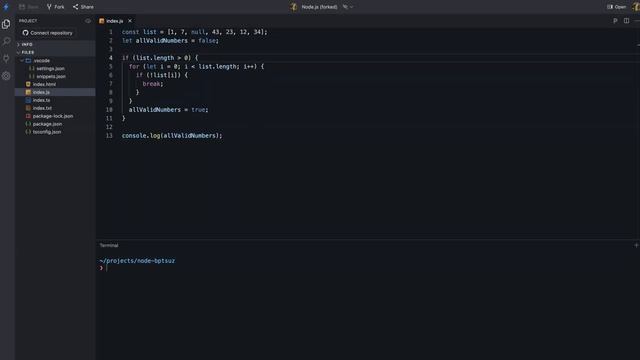Click the 'let allValidNumbers = false' line

click(x=170, y=40)
